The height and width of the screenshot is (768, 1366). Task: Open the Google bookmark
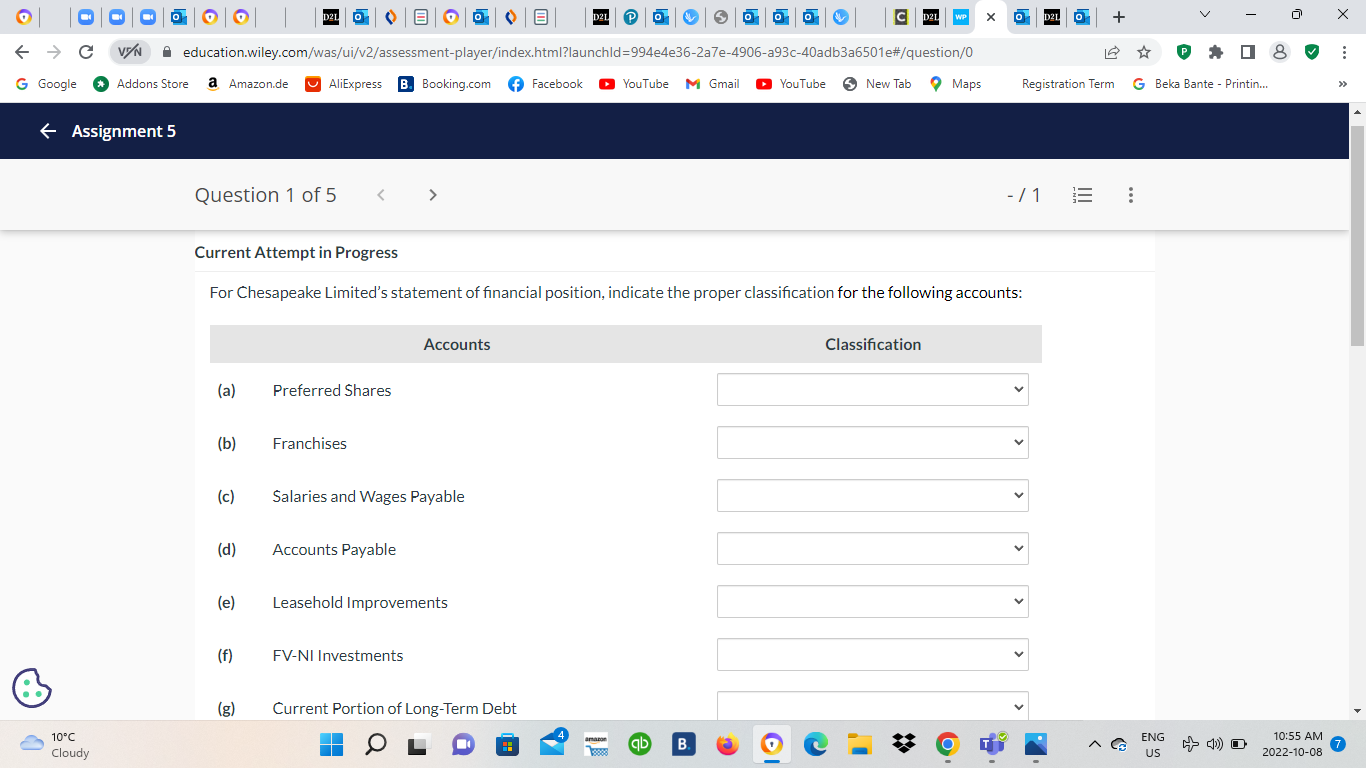point(46,84)
